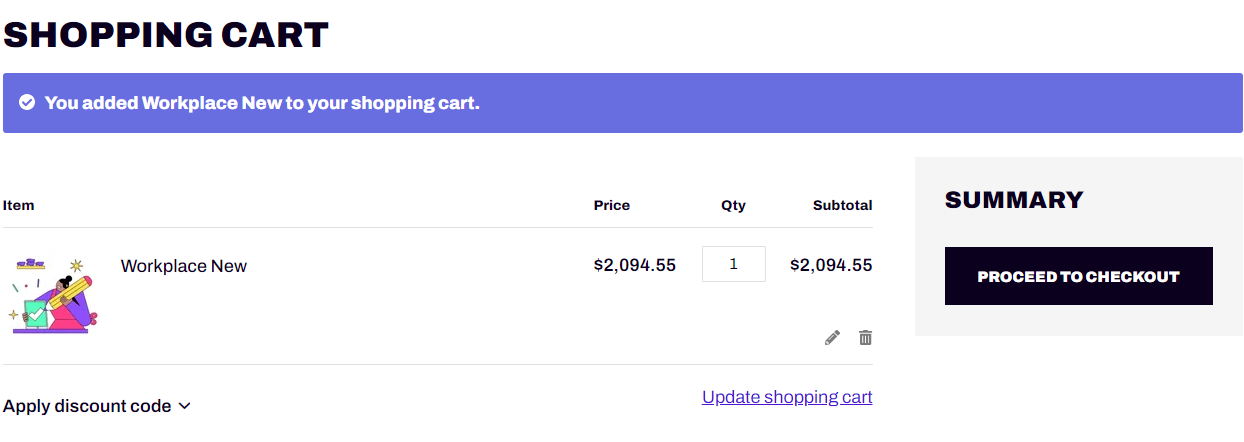The width and height of the screenshot is (1244, 442).
Task: Remove item with the trash can icon
Action: (865, 338)
